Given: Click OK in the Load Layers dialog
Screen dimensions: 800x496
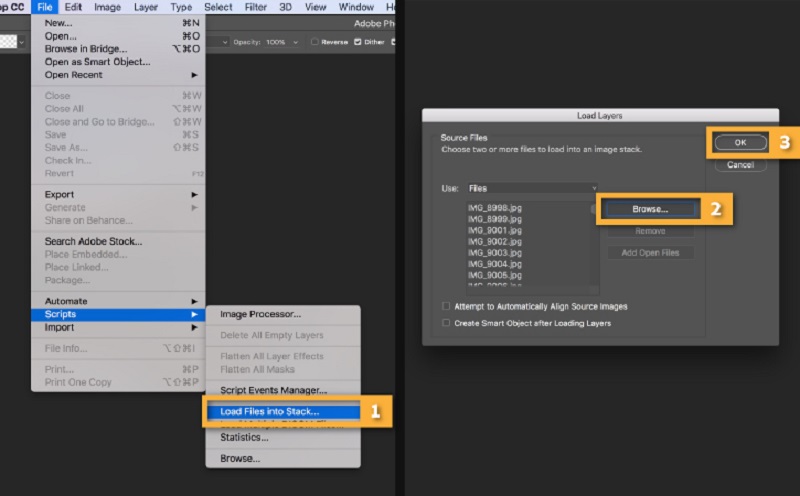Looking at the screenshot, I should tap(740, 143).
